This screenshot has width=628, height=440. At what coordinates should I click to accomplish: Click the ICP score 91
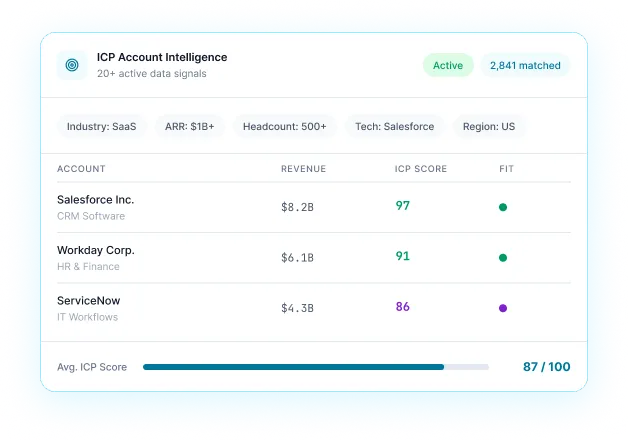(403, 256)
